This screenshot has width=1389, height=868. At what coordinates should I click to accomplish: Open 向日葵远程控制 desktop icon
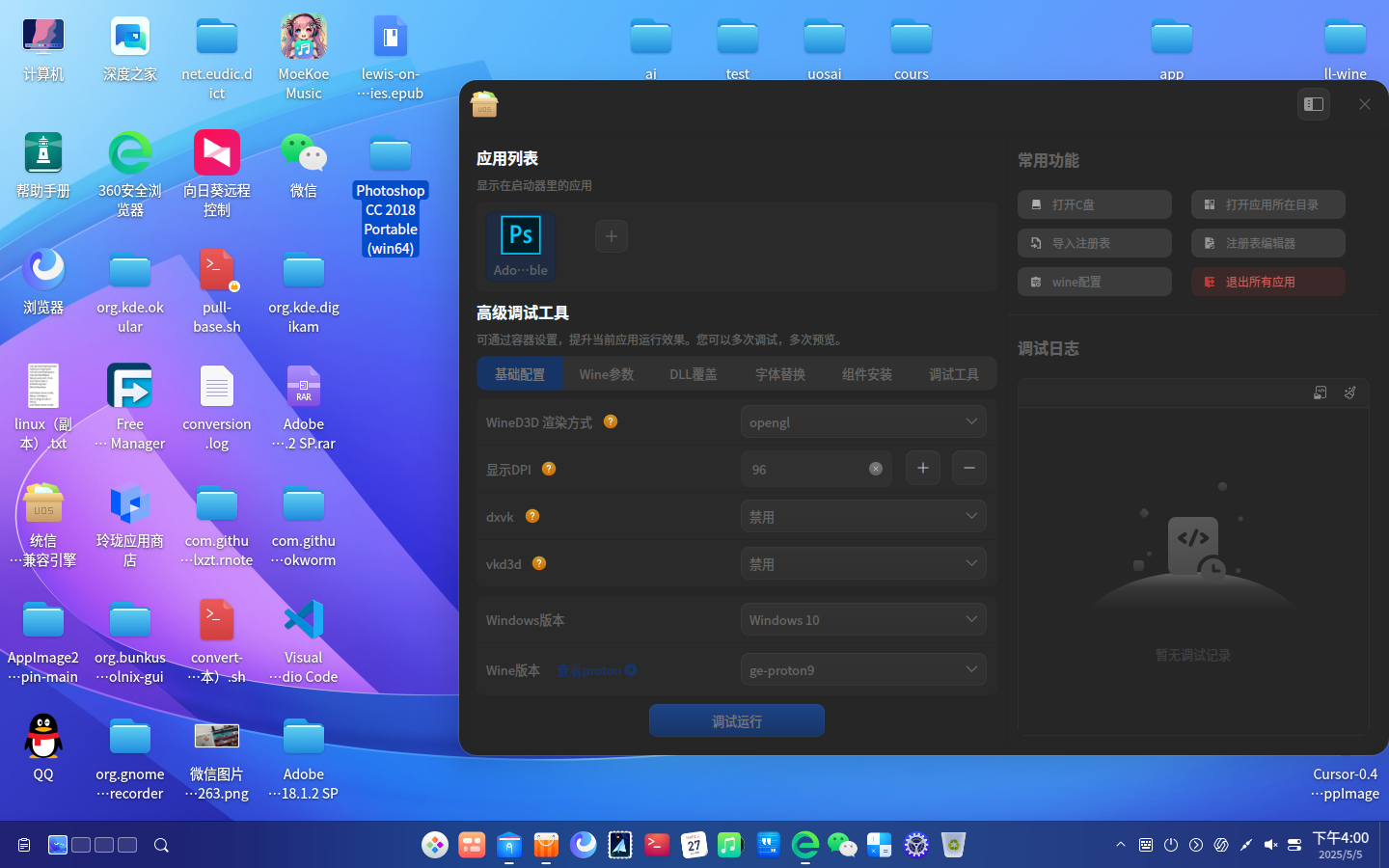(x=217, y=174)
